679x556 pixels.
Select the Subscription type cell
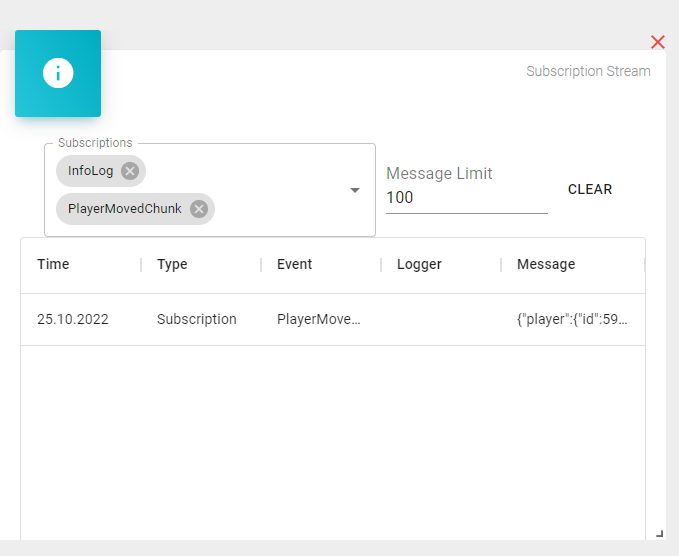coord(197,320)
